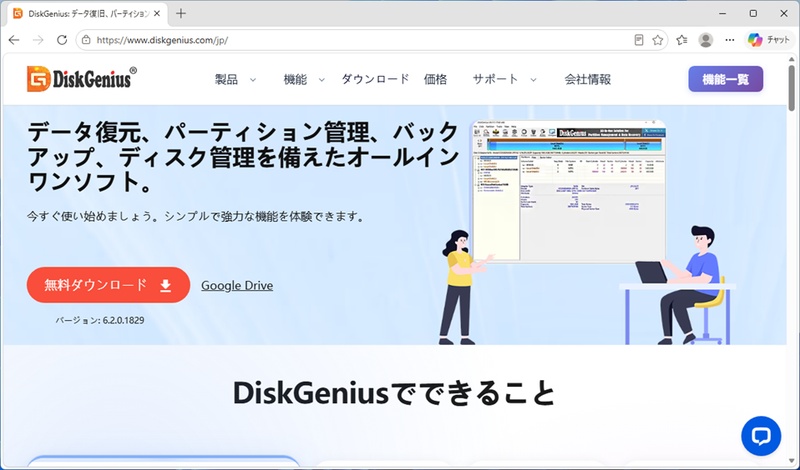The height and width of the screenshot is (470, 800).
Task: Reload the page with the refresh icon
Action: 62,40
